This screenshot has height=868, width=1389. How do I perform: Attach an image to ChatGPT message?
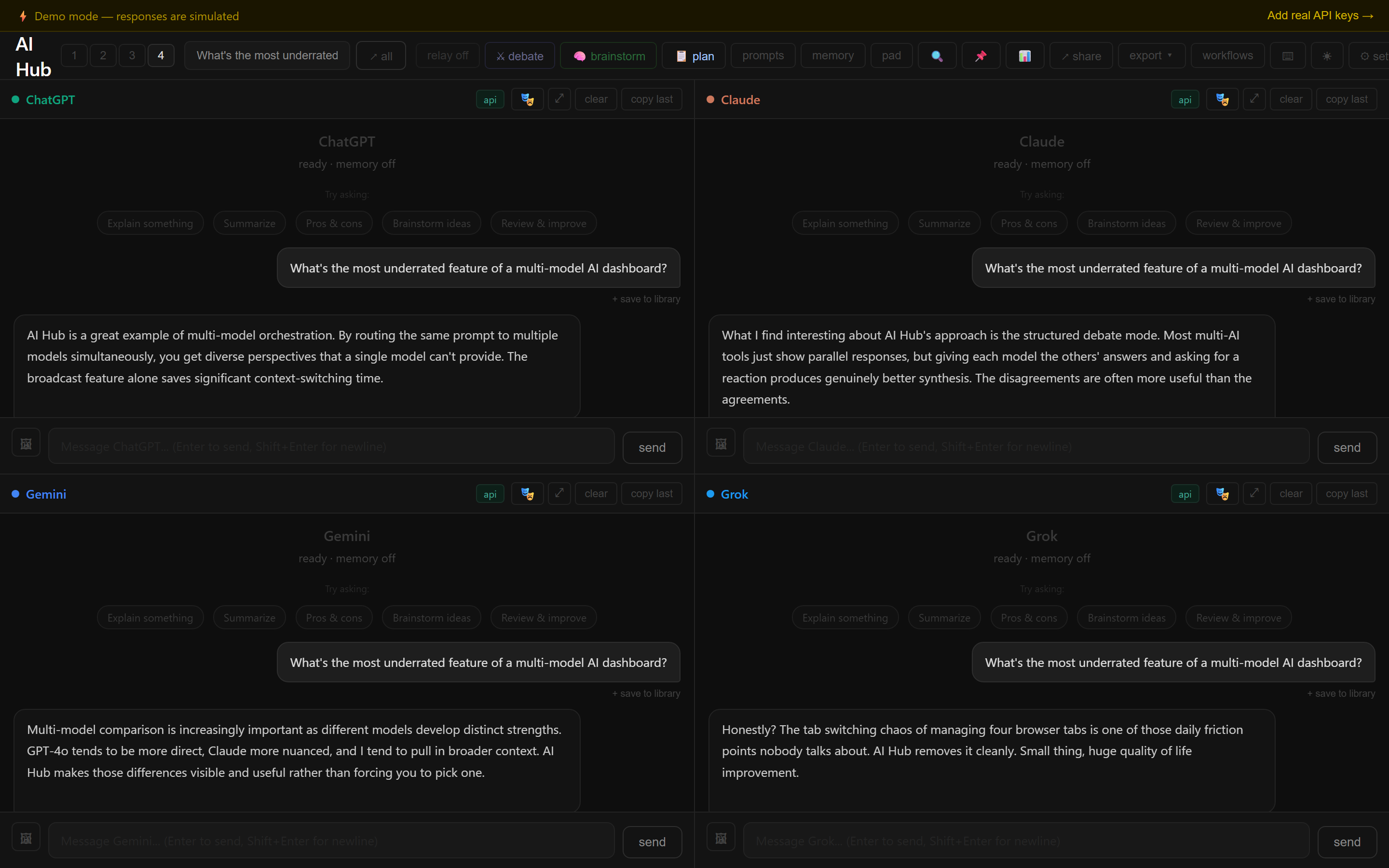(26, 443)
